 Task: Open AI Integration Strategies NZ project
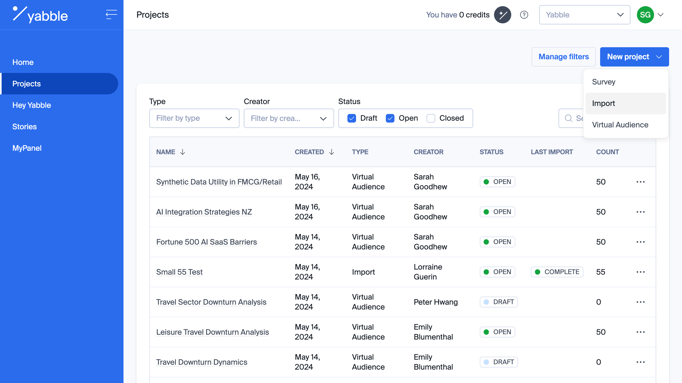pos(204,212)
